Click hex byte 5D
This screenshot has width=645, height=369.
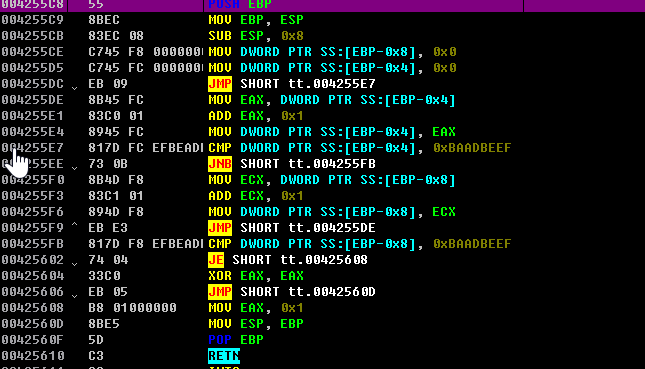pos(96,340)
